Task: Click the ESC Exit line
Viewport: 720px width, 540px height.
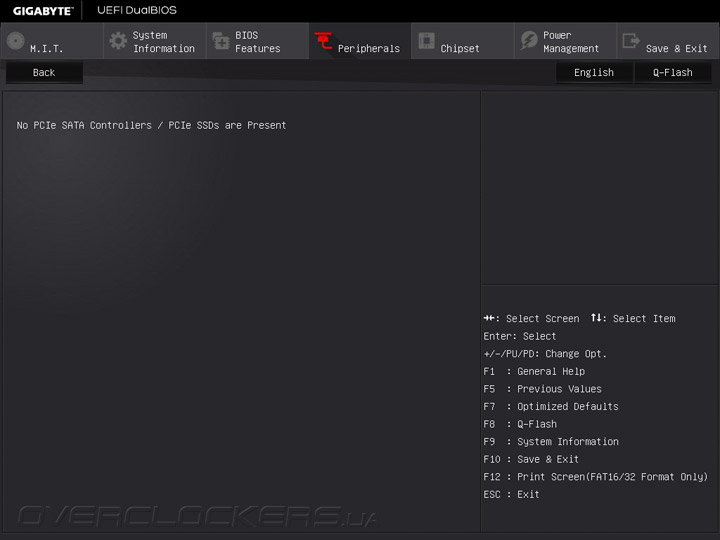Action: (512, 495)
